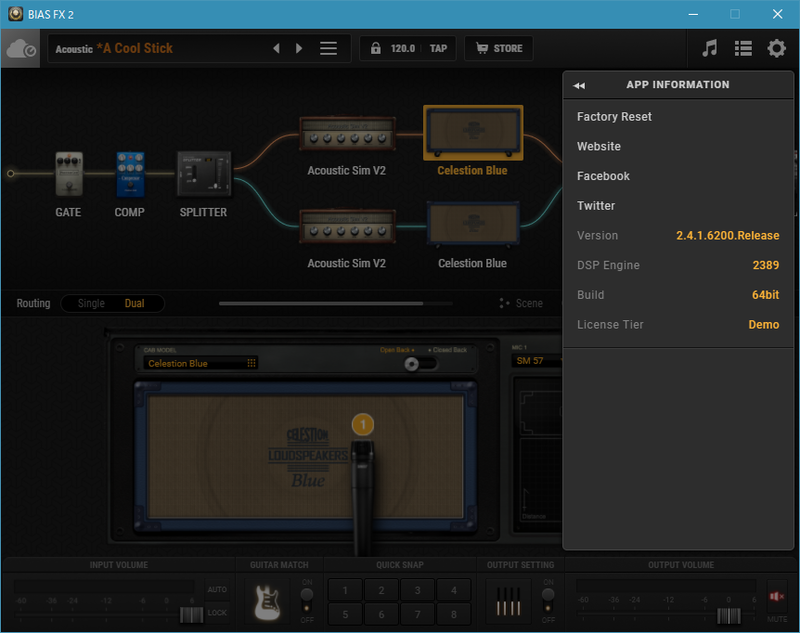Click the store cart icon

tap(482, 48)
